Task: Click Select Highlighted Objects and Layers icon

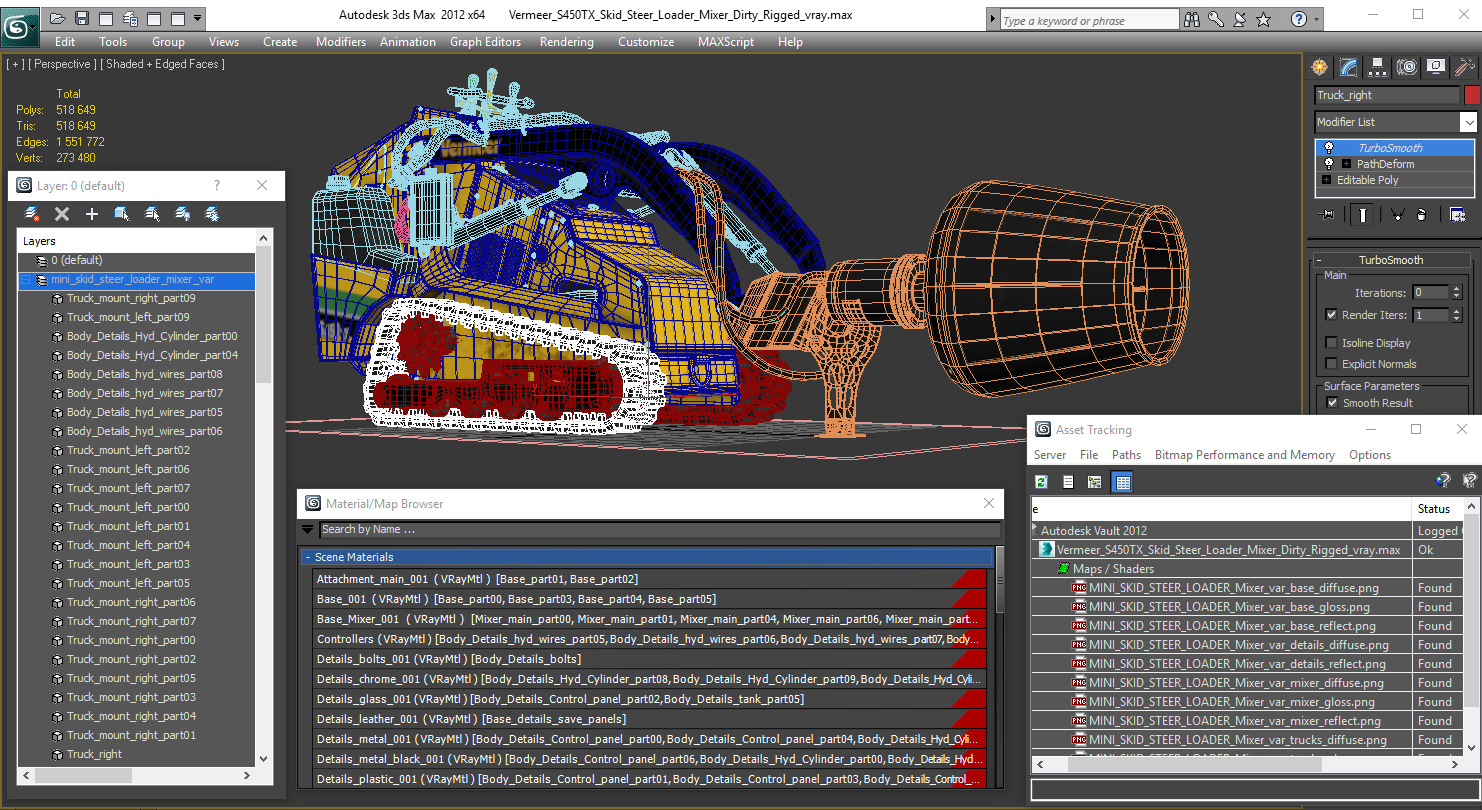Action: pos(122,214)
